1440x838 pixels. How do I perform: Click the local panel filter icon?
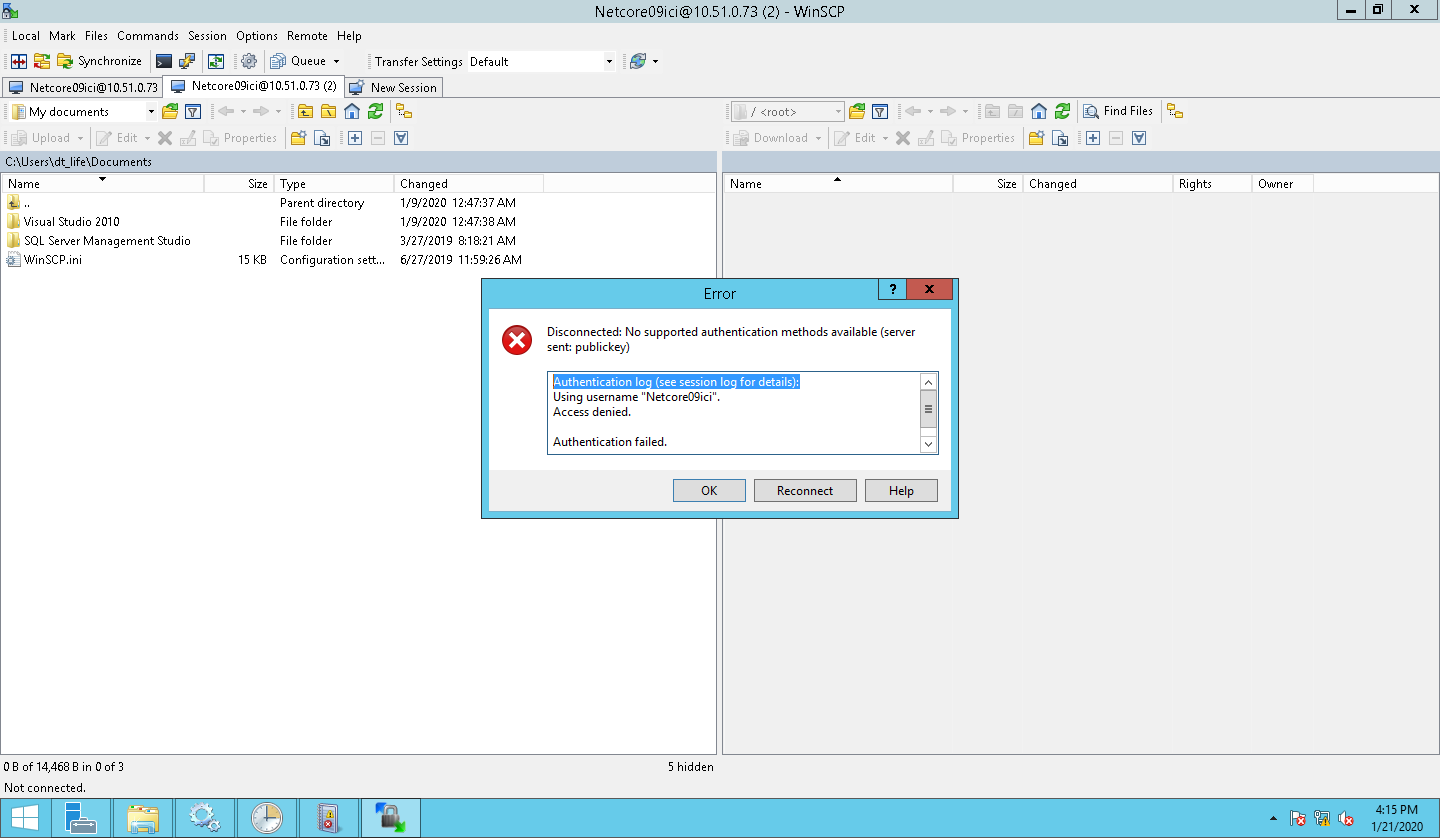pos(193,111)
